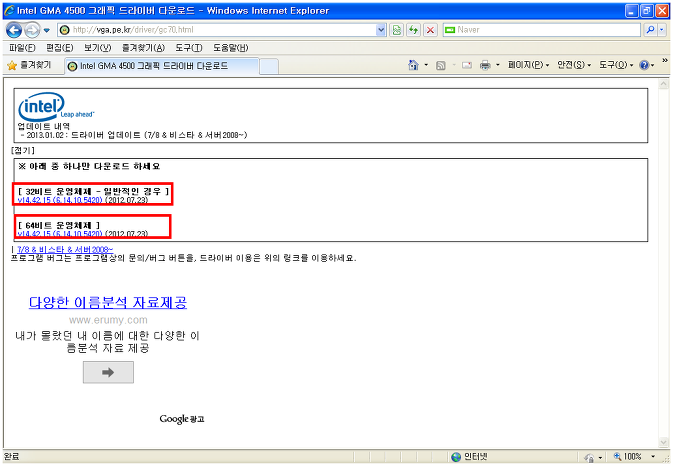This screenshot has width=673, height=466.
Task: Open the 7/8 & 비스타 & 서버2008~ link
Action: click(x=65, y=249)
